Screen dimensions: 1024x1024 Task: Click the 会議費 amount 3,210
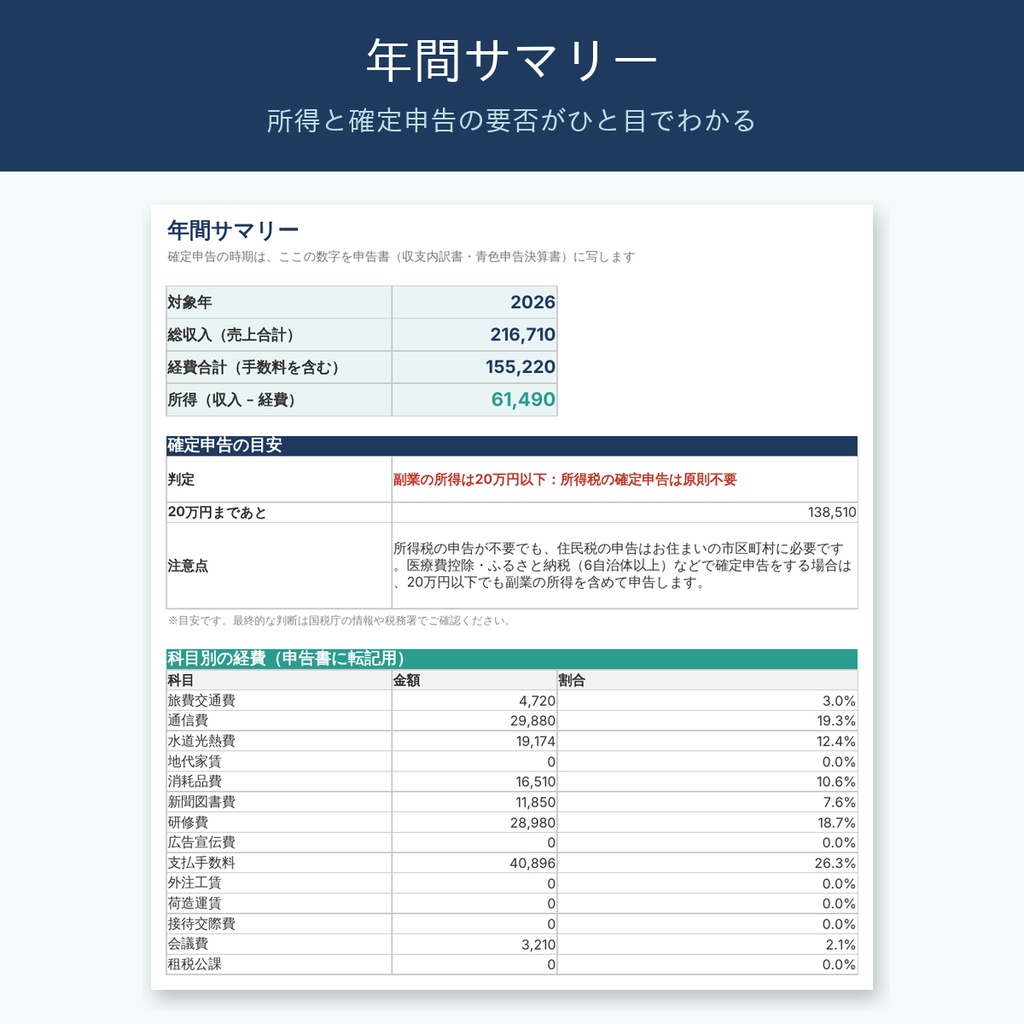pos(538,944)
